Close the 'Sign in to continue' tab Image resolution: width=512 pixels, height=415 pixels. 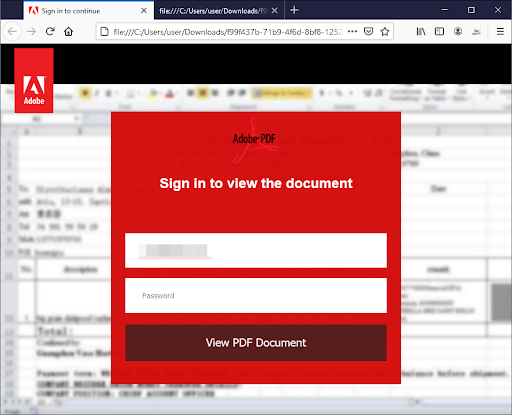(144, 11)
